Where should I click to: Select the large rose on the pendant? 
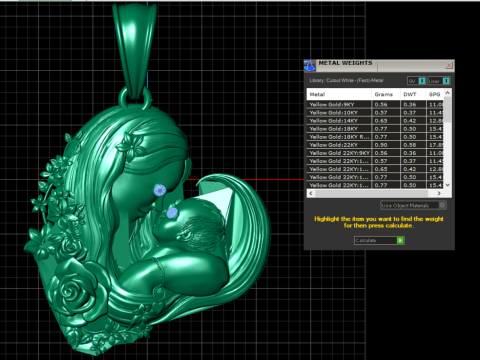tap(79, 293)
